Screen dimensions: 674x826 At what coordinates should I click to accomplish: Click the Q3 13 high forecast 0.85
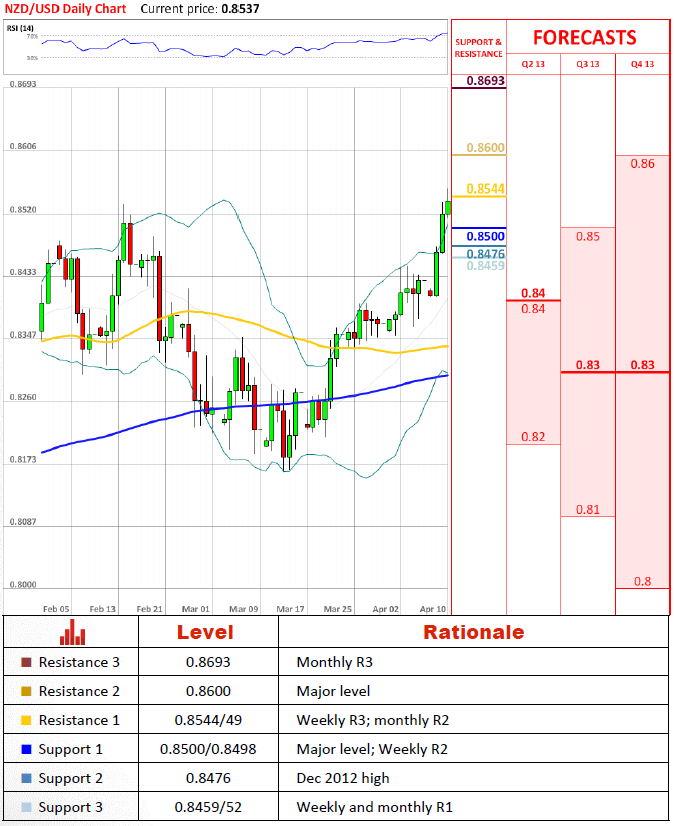tap(588, 237)
